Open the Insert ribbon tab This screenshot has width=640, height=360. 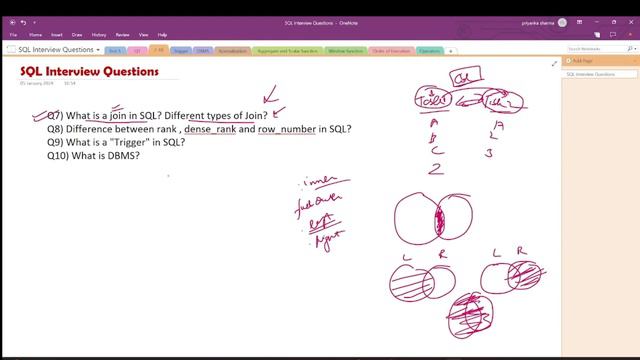[57, 35]
